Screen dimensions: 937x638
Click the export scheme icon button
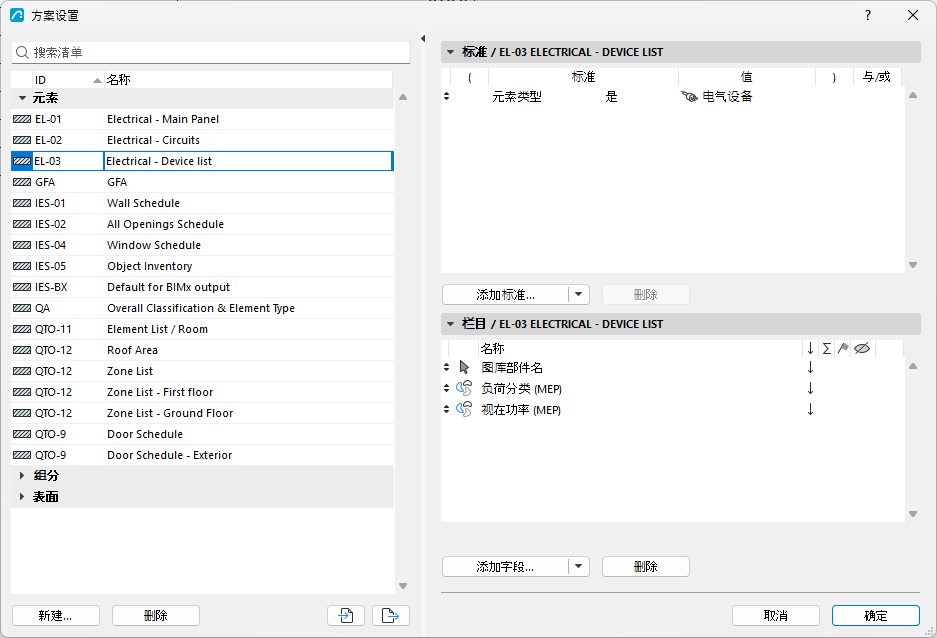tap(391, 615)
